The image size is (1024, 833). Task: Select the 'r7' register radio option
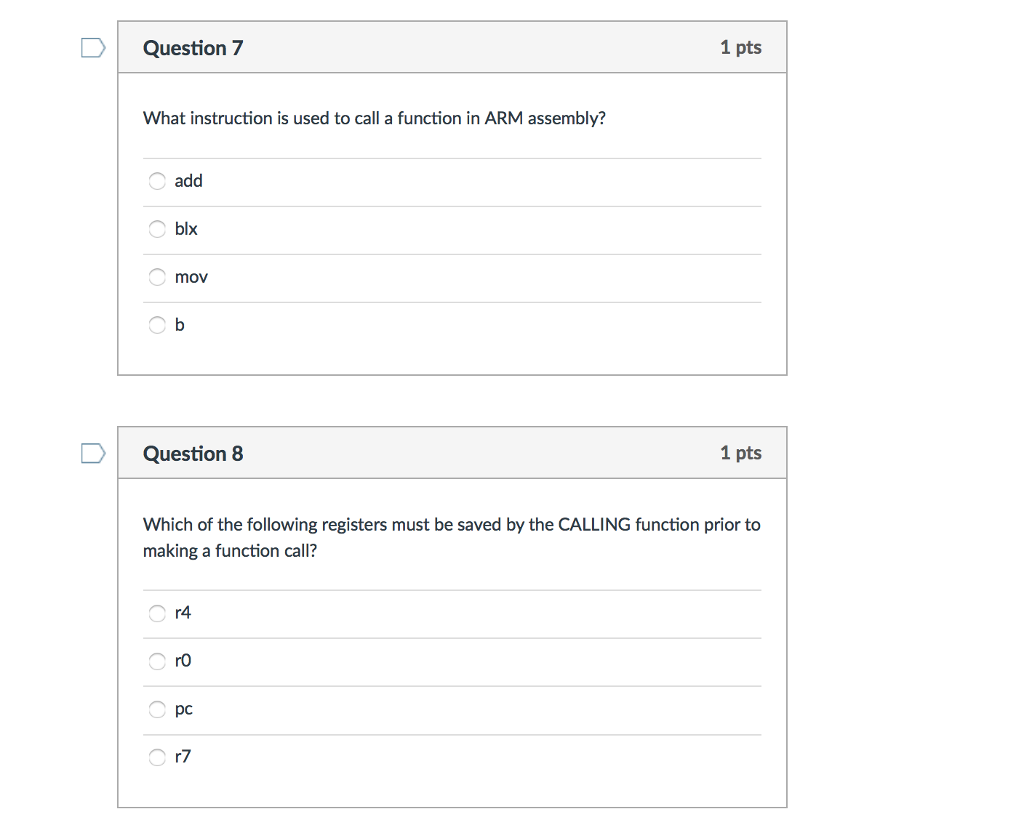pos(157,757)
